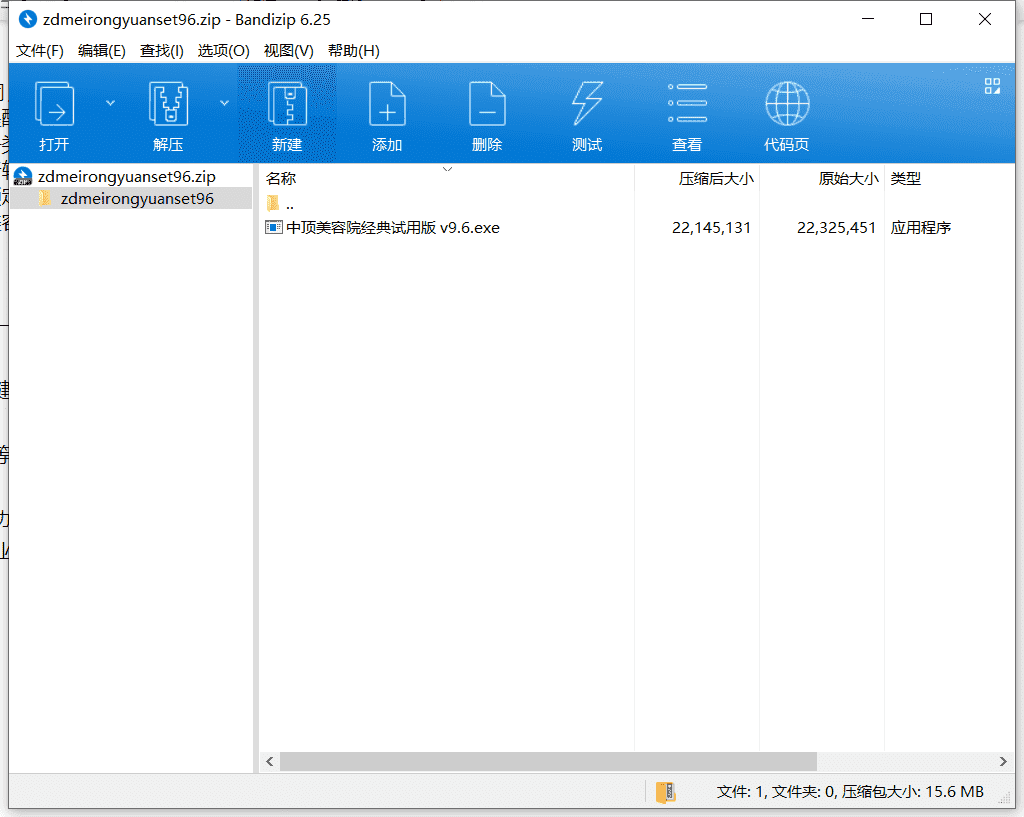Screen dimensions: 1024x817
Task: Click the Test archive (测试) icon
Action: click(587, 104)
